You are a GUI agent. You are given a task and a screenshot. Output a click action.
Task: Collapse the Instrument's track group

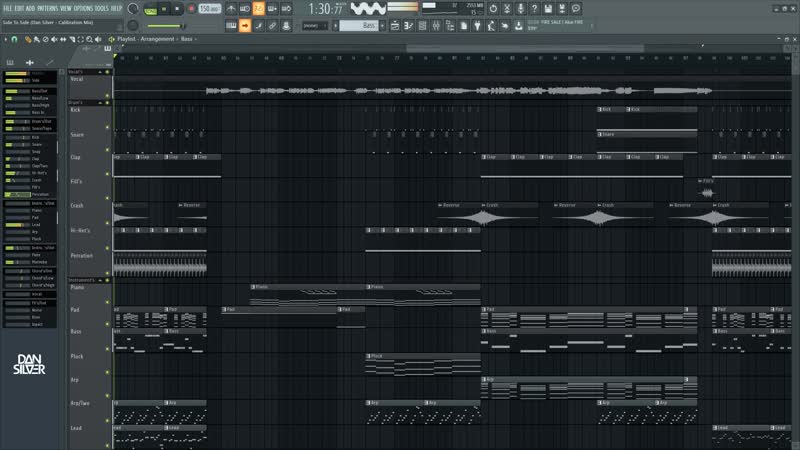pyautogui.click(x=100, y=280)
